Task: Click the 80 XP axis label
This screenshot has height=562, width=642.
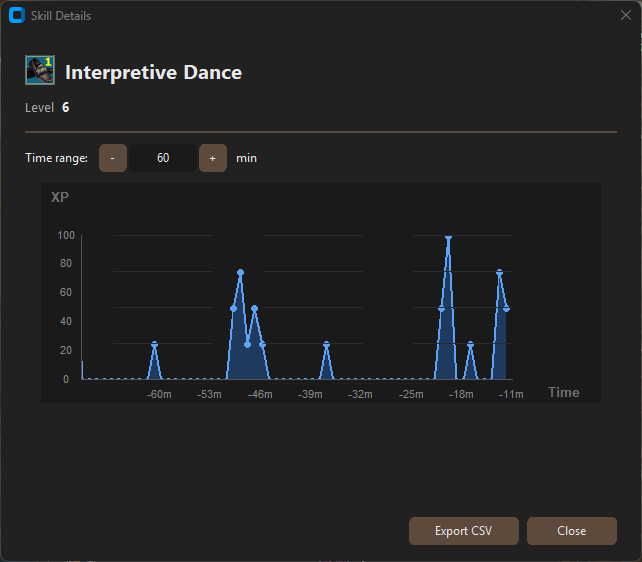Action: point(66,263)
